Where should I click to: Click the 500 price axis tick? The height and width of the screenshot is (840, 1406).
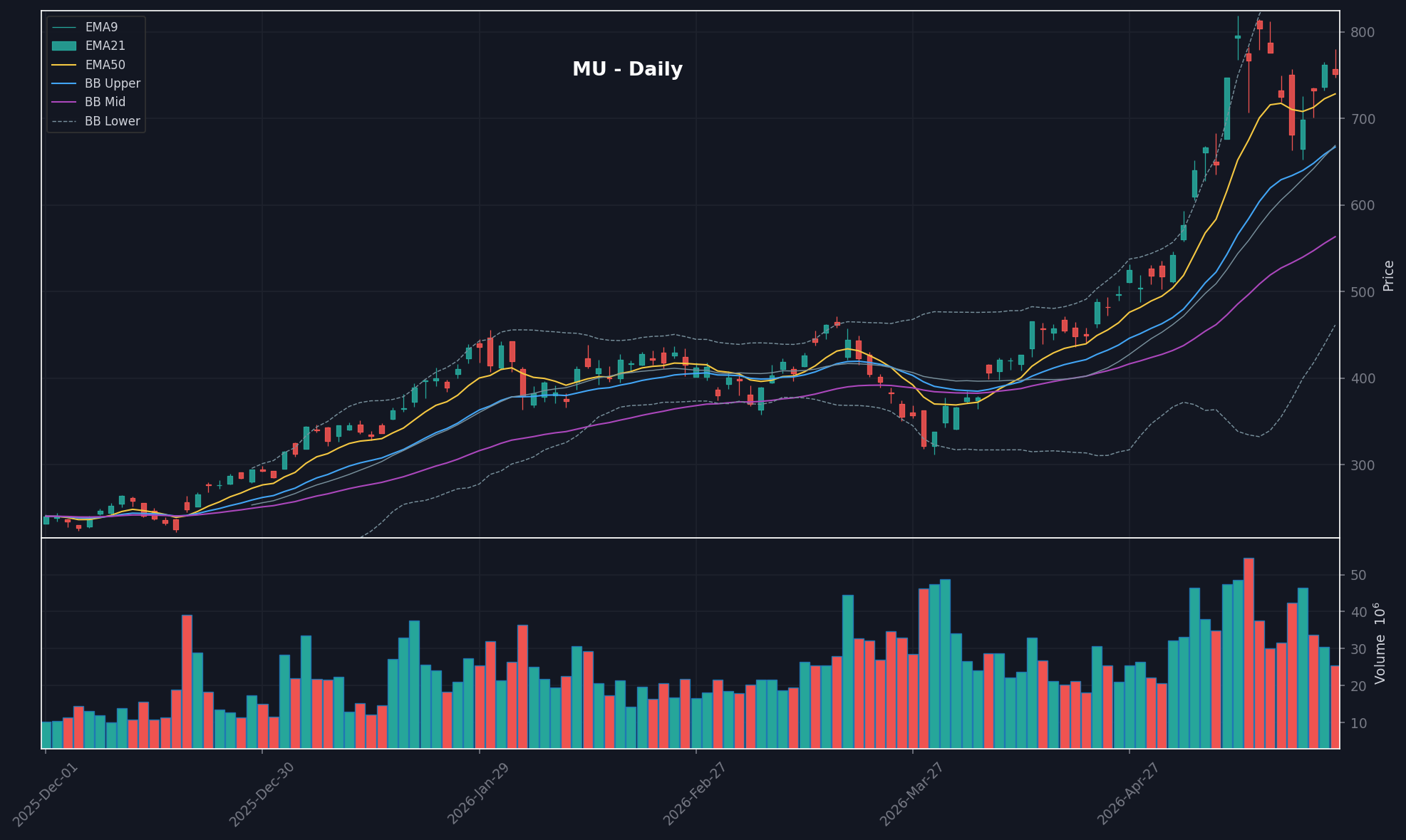click(x=1362, y=292)
